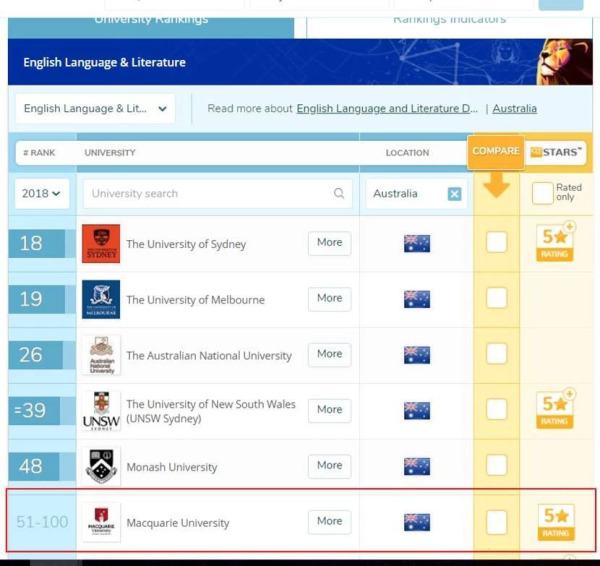Click More for The University of Melbourne
The height and width of the screenshot is (566, 600).
[329, 298]
